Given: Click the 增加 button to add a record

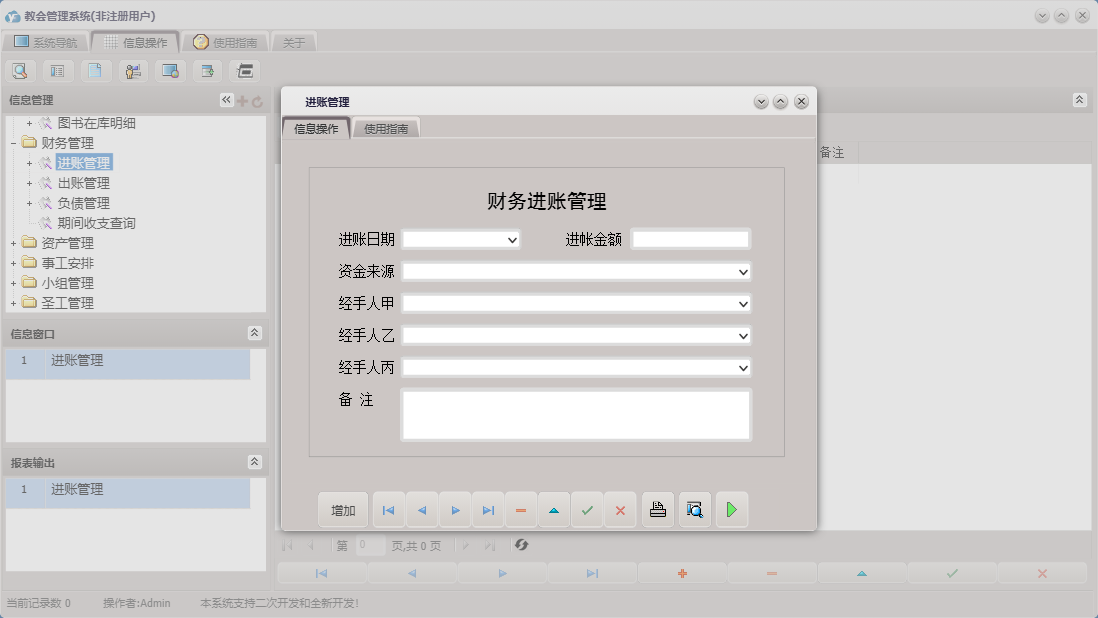Looking at the screenshot, I should click(x=343, y=509).
